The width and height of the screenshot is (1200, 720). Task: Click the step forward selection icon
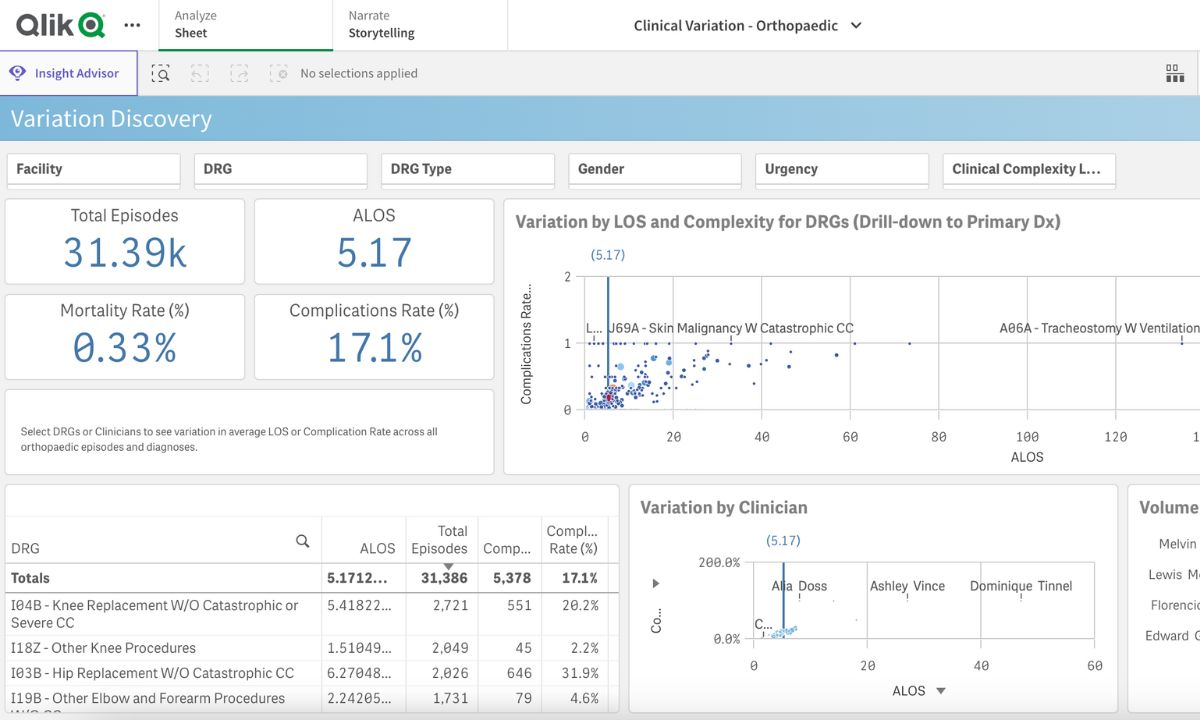pos(239,73)
